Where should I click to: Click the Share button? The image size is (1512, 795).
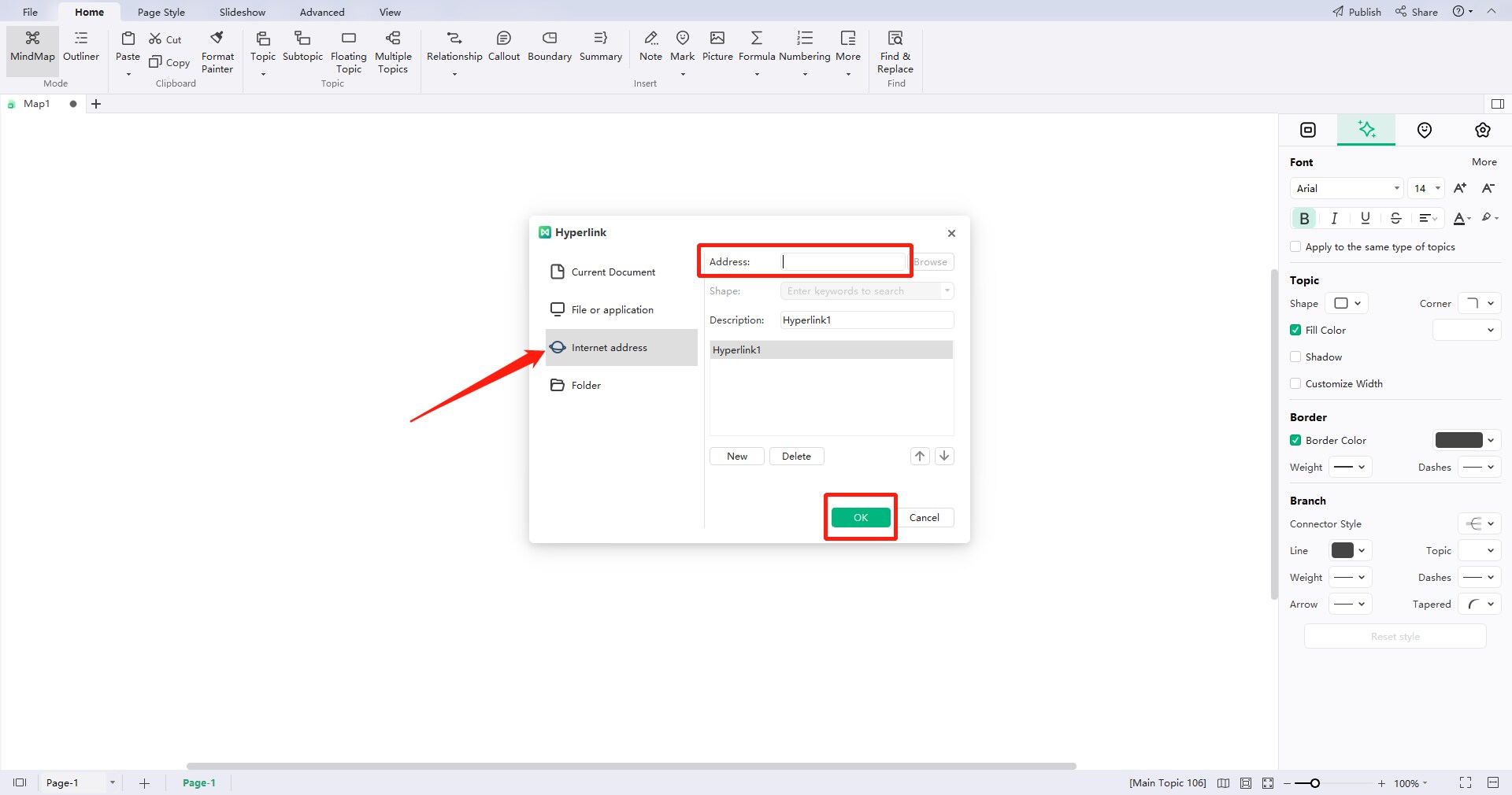pyautogui.click(x=1417, y=12)
